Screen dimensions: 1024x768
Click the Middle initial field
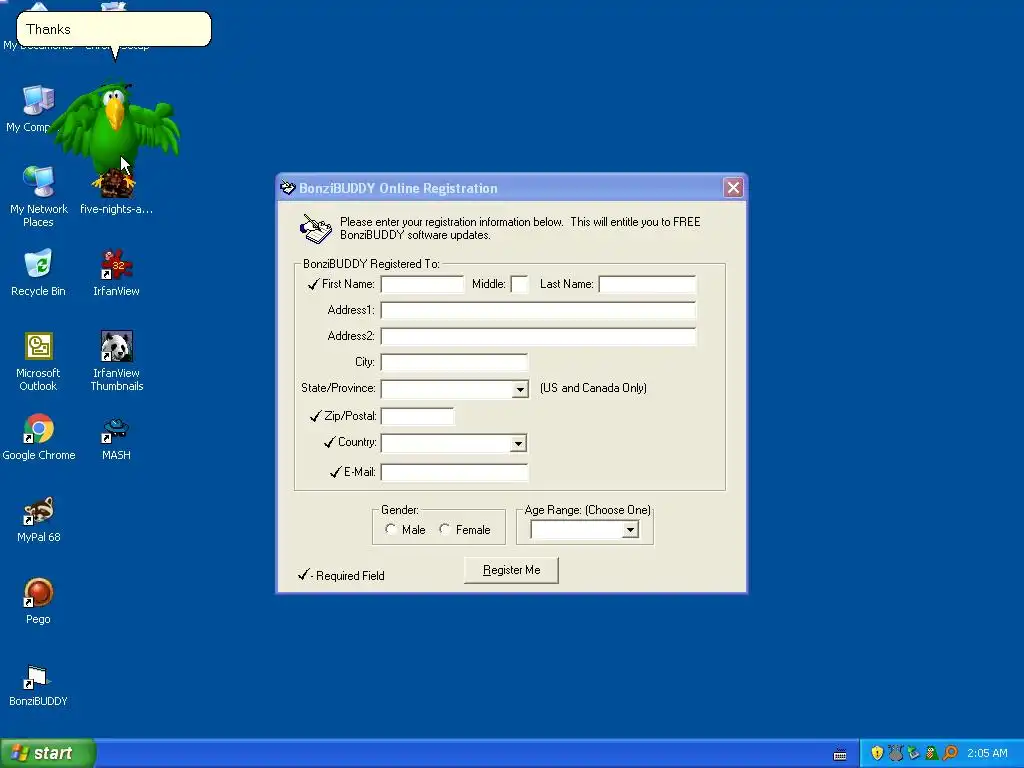519,284
